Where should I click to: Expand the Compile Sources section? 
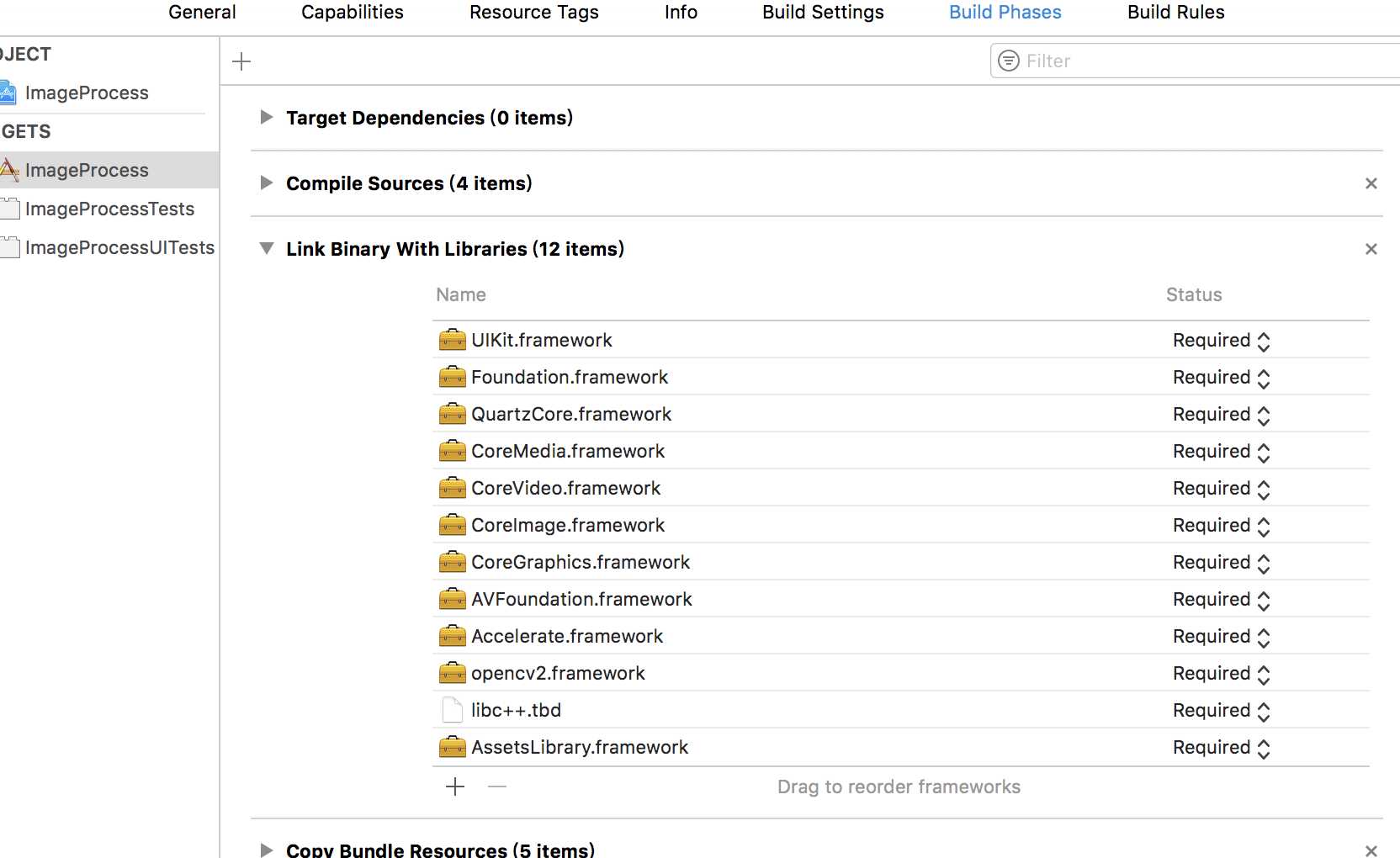[x=267, y=183]
